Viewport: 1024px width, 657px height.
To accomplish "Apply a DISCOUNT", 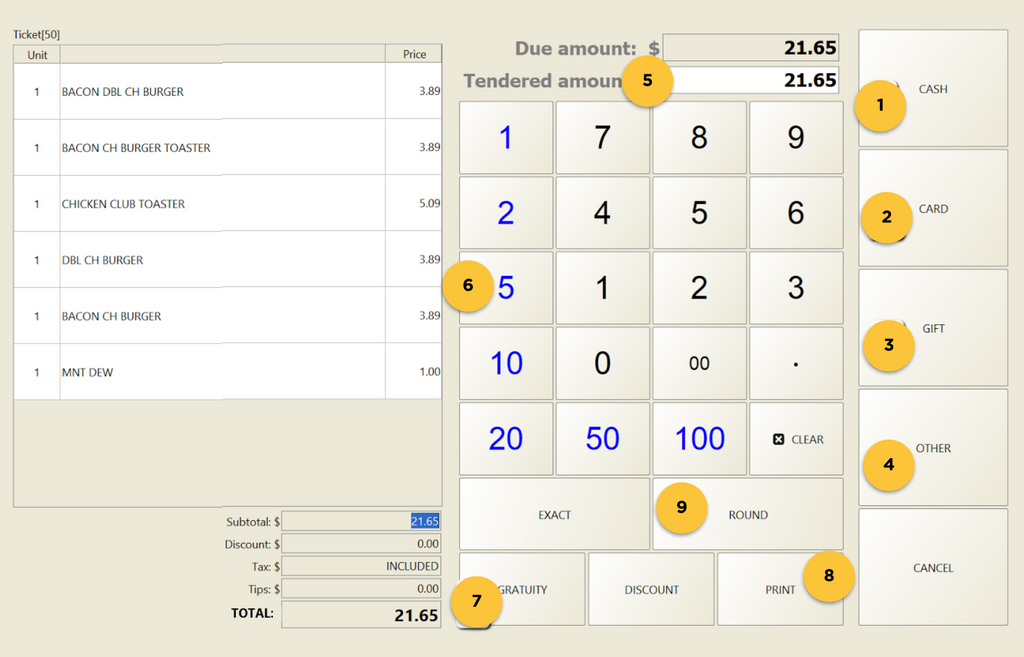I will point(651,589).
